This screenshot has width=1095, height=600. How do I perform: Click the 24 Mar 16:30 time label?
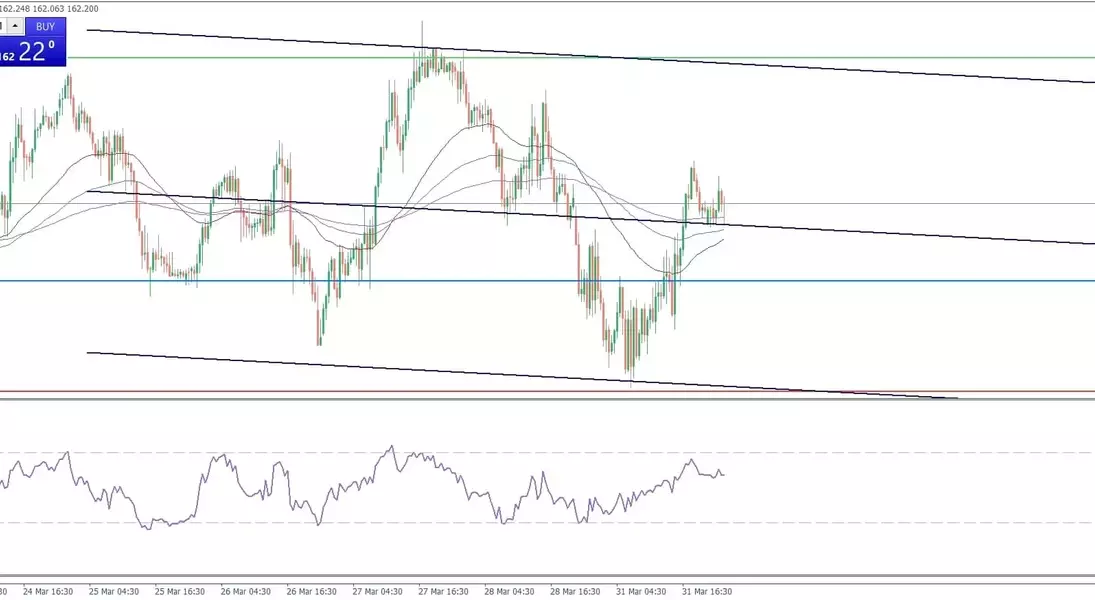(49, 591)
